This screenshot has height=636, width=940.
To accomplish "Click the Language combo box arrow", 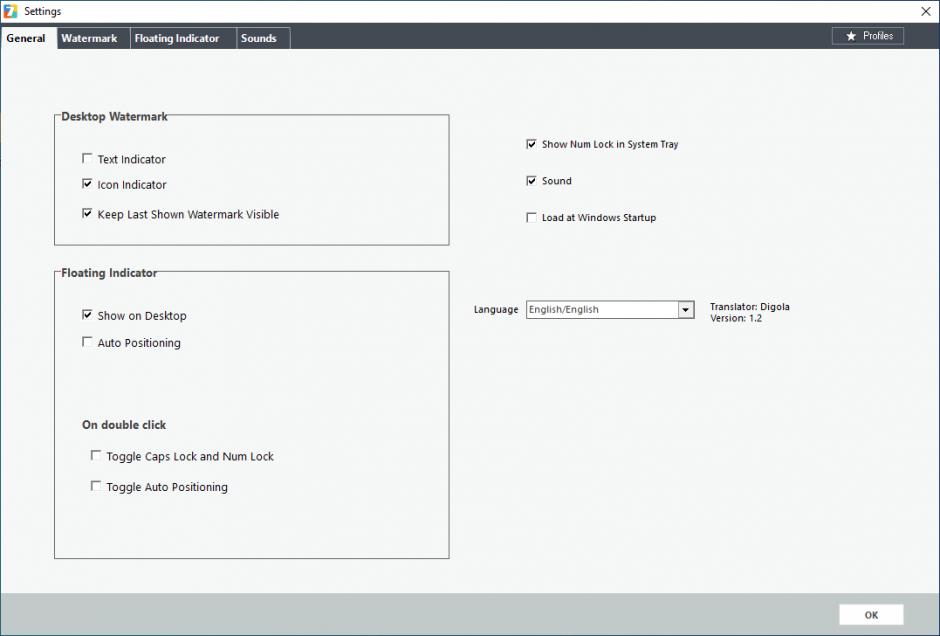I will pos(685,309).
